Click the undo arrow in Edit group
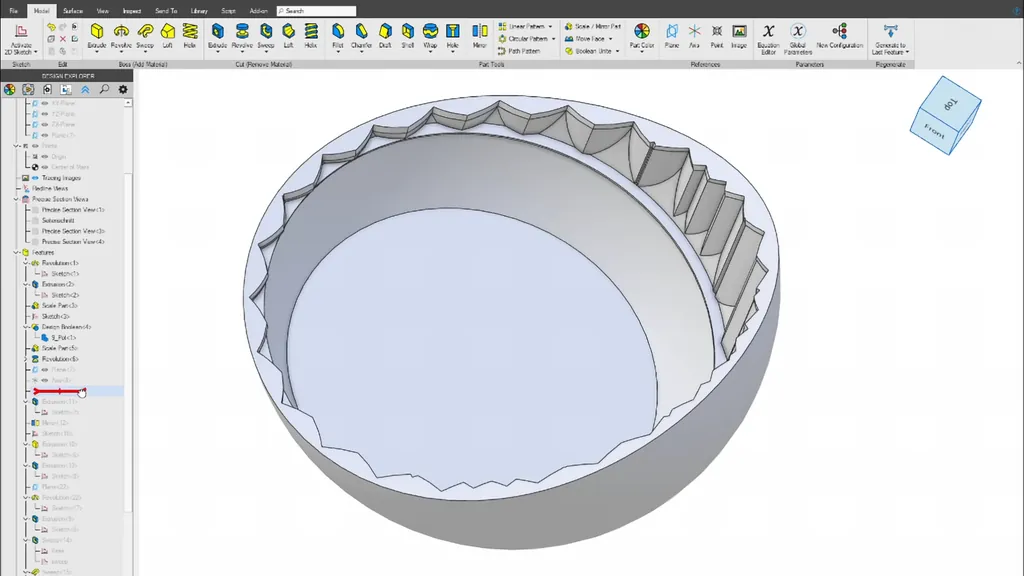 51,27
